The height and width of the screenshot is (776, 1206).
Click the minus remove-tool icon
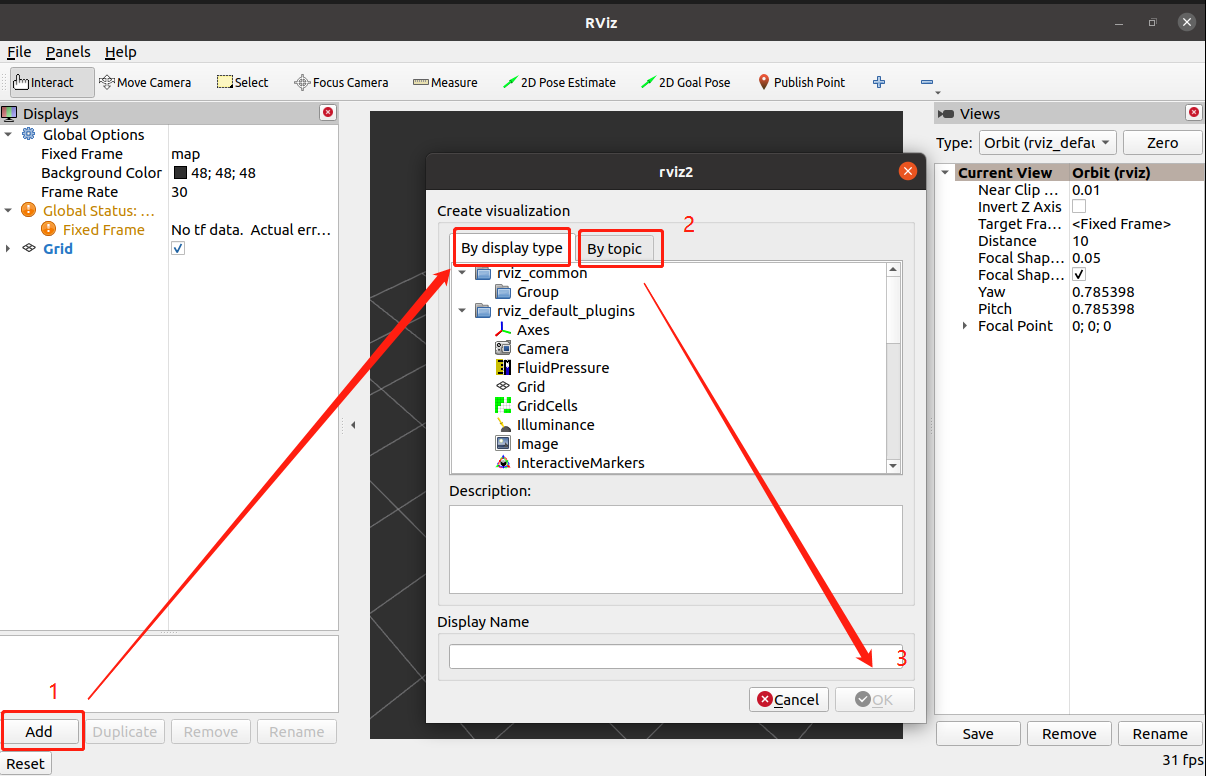(x=926, y=83)
